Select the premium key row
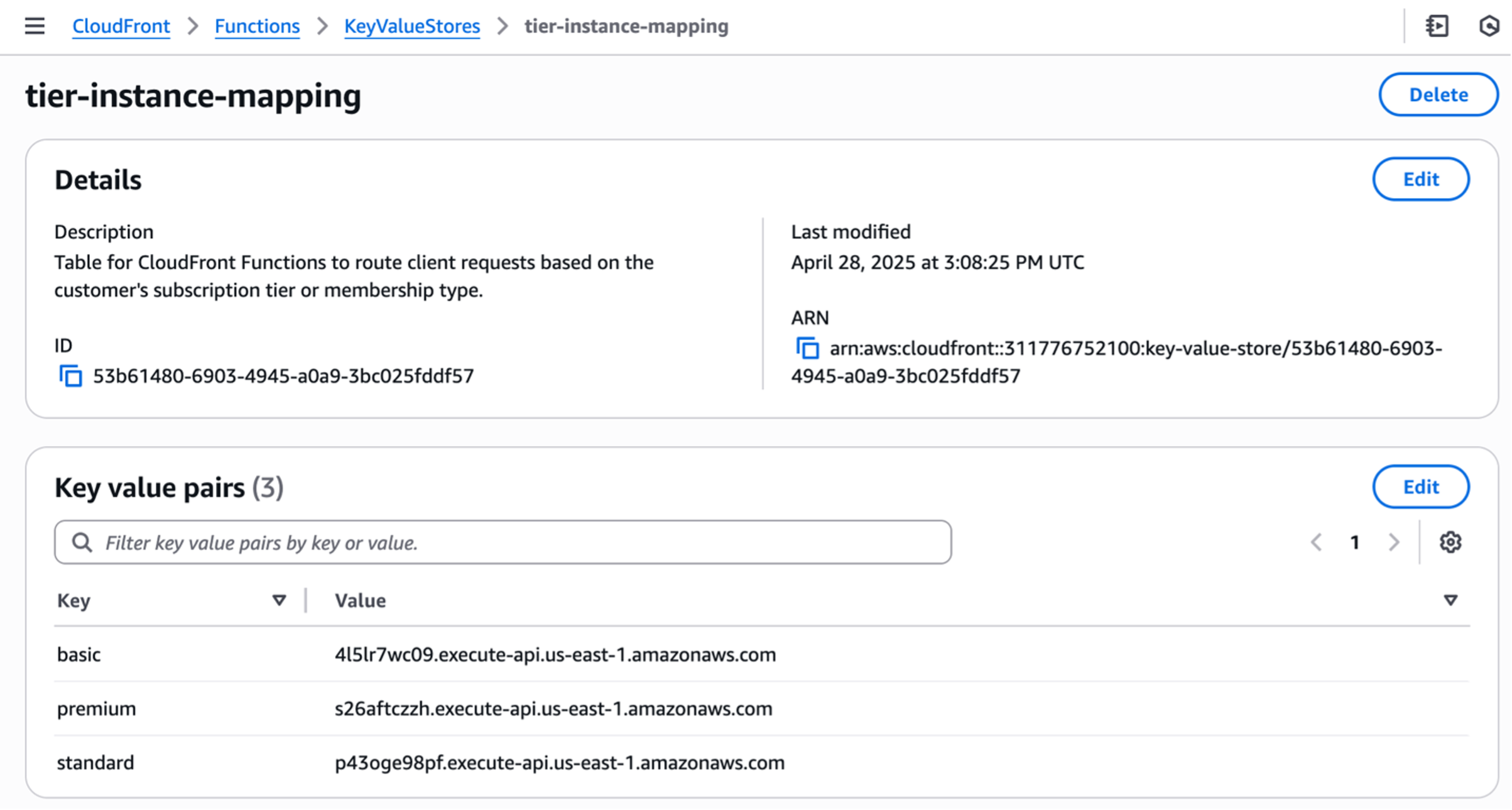 pyautogui.click(x=95, y=708)
